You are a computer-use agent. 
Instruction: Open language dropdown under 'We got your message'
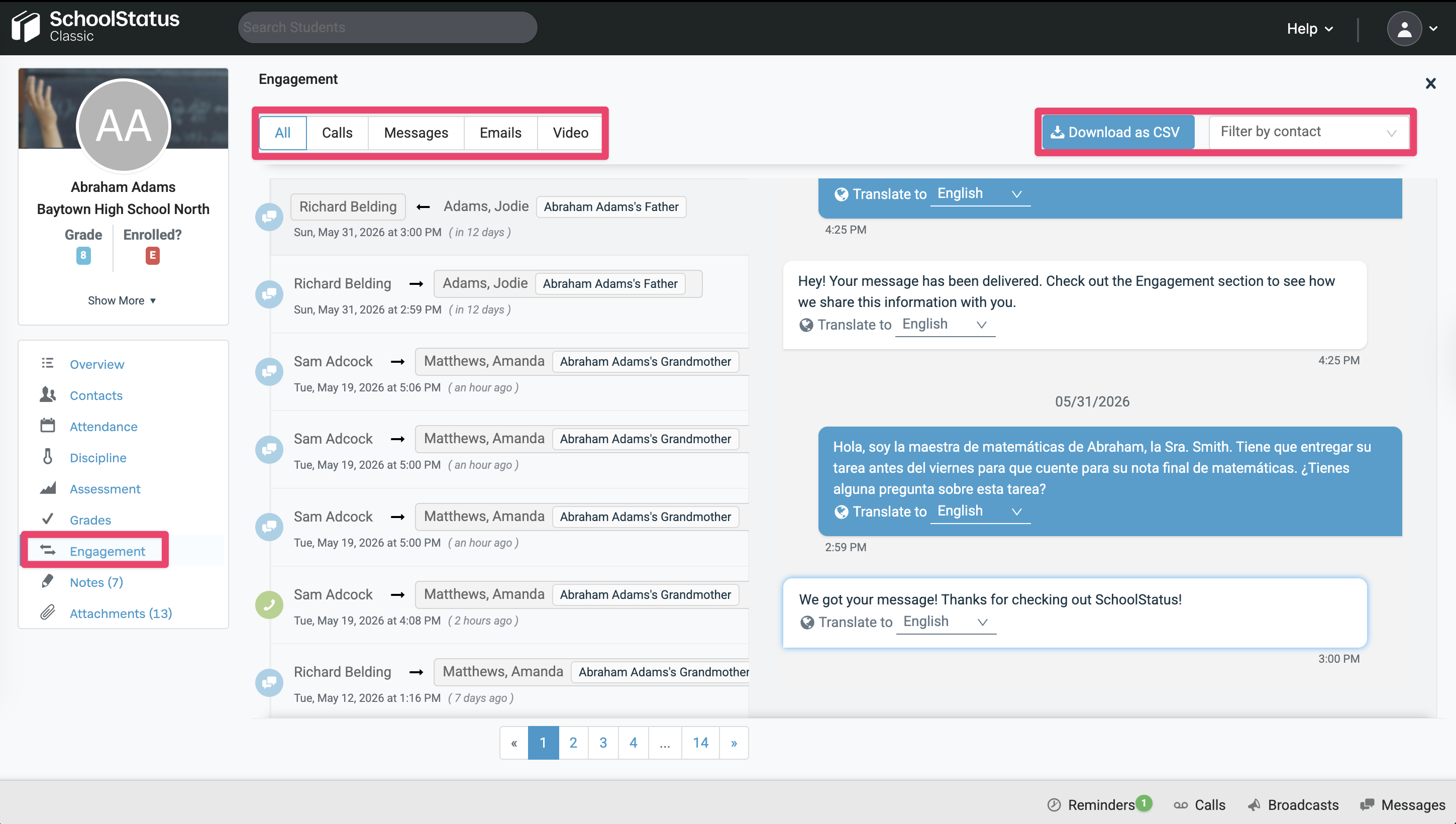pos(946,622)
